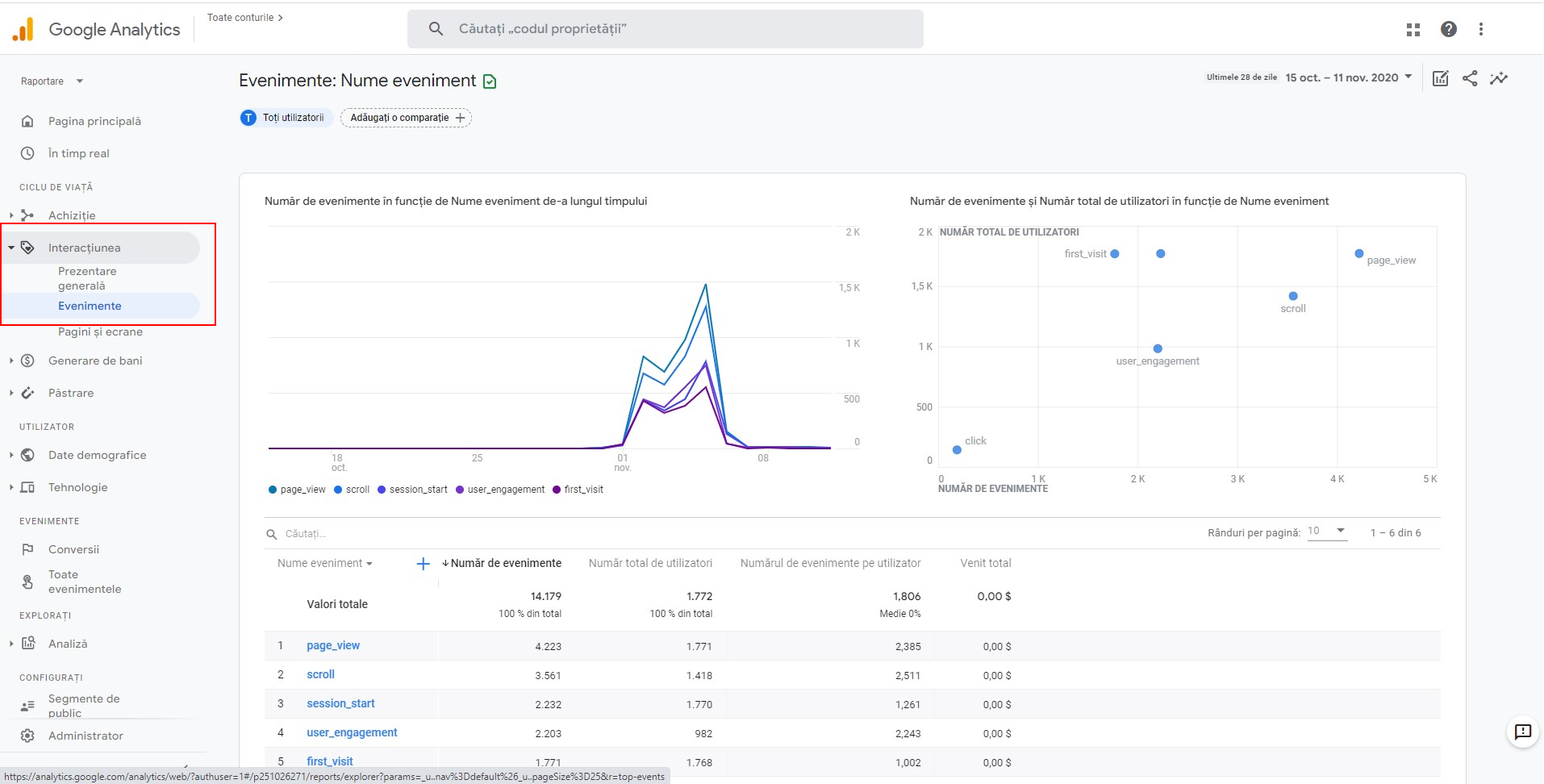Click the report status check icon beside title
Image resolution: width=1544 pixels, height=784 pixels.
490,81
